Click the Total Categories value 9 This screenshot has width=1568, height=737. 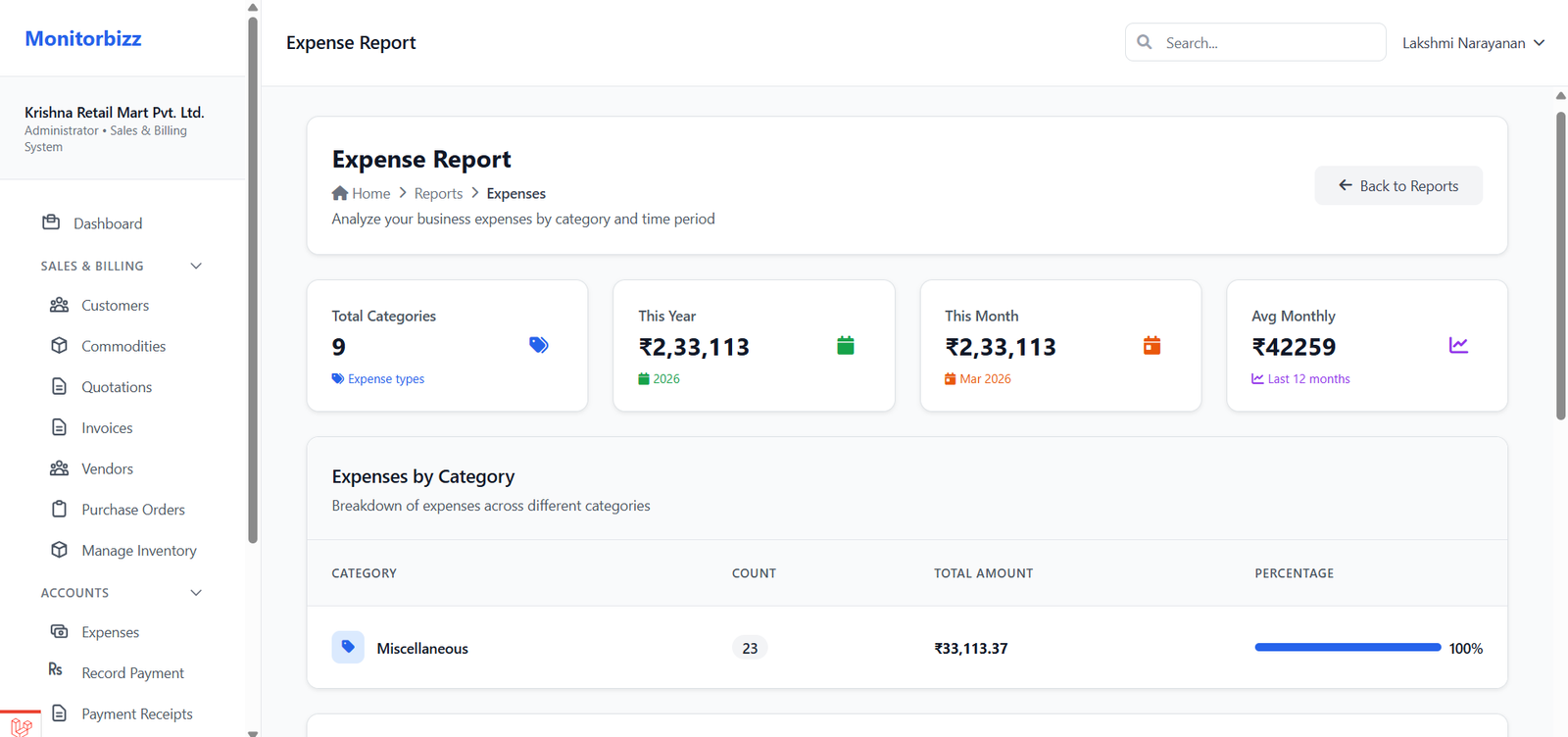pyautogui.click(x=339, y=347)
